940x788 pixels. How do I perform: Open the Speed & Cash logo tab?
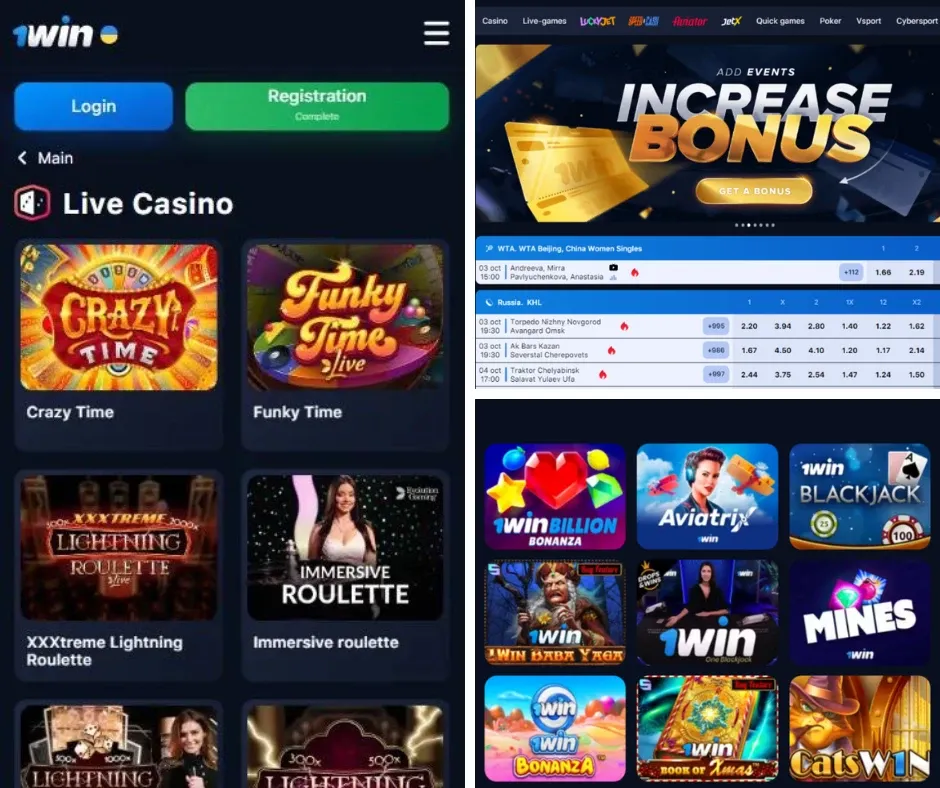pos(643,21)
